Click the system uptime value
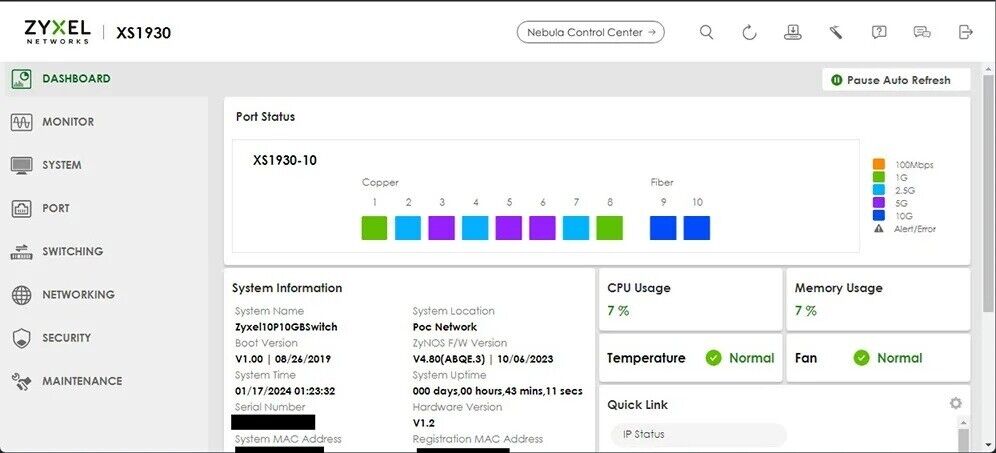 pos(497,391)
